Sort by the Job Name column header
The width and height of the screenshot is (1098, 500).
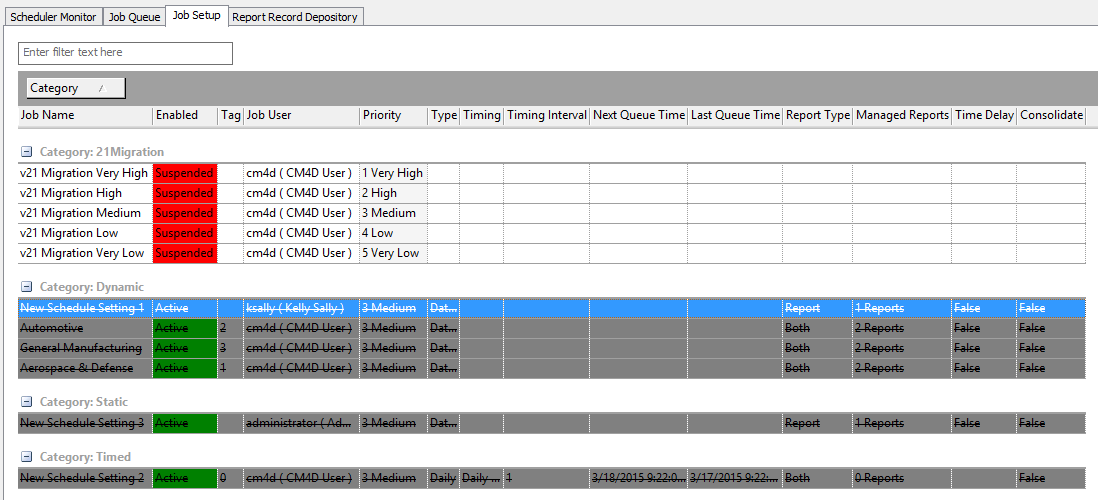coord(84,116)
